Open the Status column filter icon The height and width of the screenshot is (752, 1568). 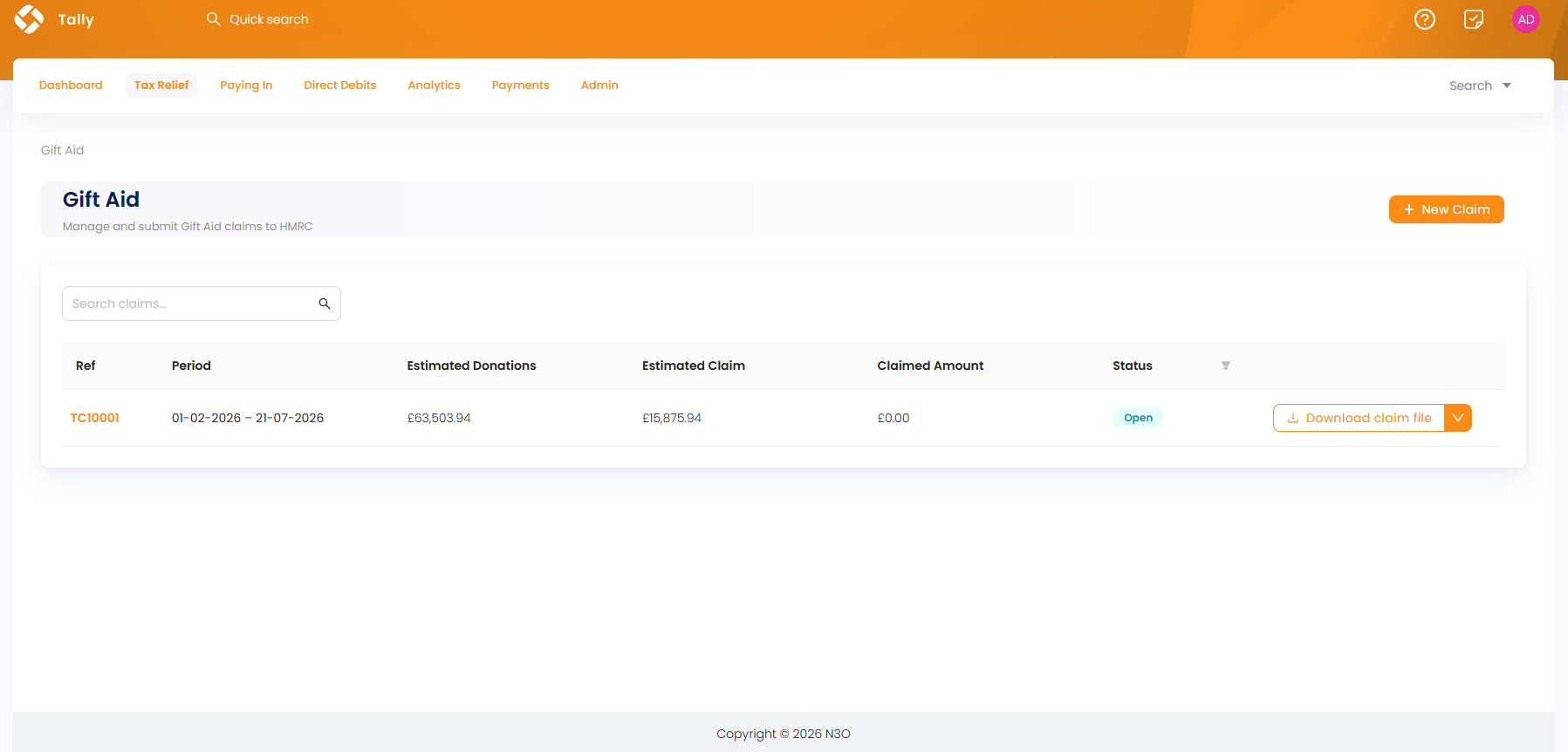coord(1226,366)
